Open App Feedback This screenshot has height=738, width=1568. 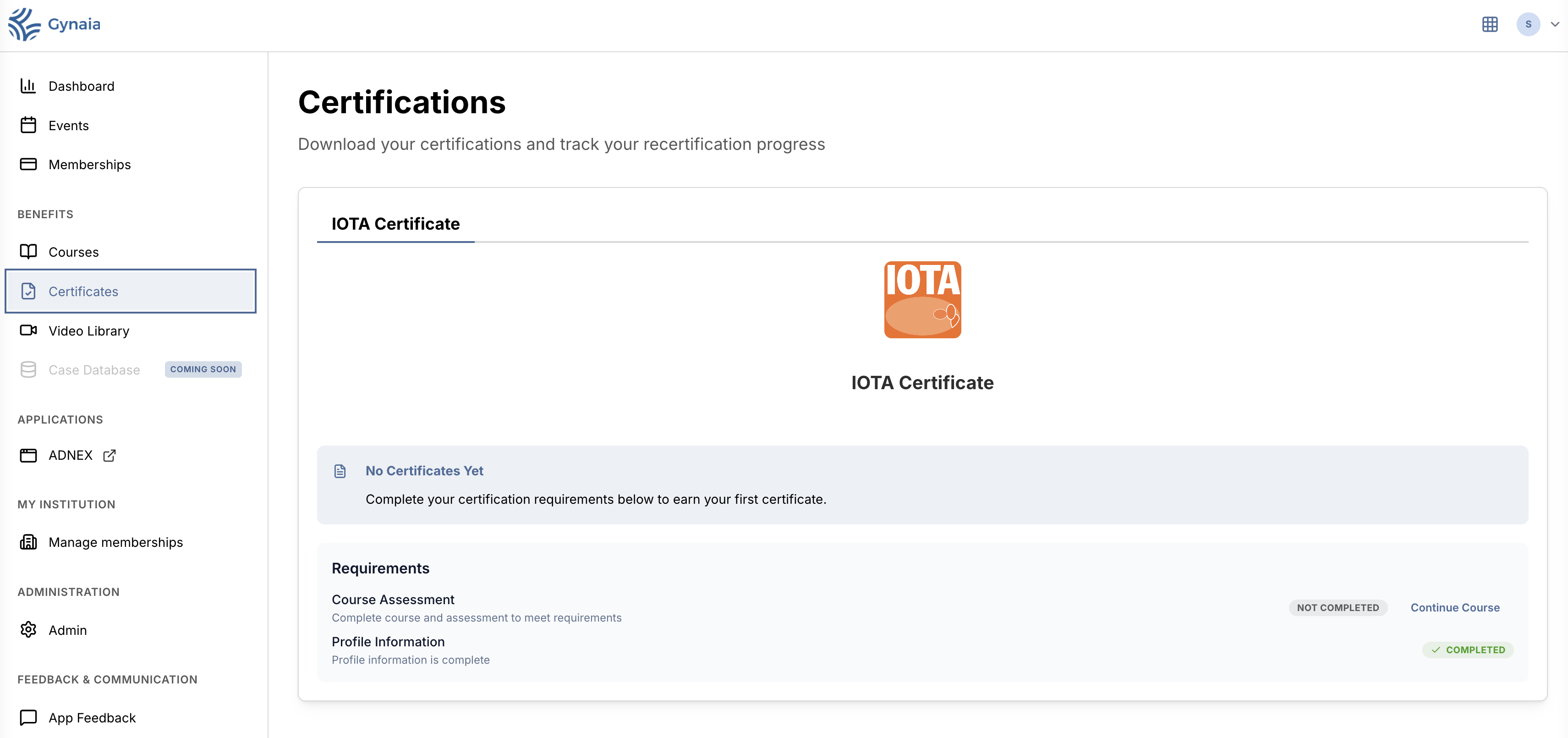click(x=92, y=718)
